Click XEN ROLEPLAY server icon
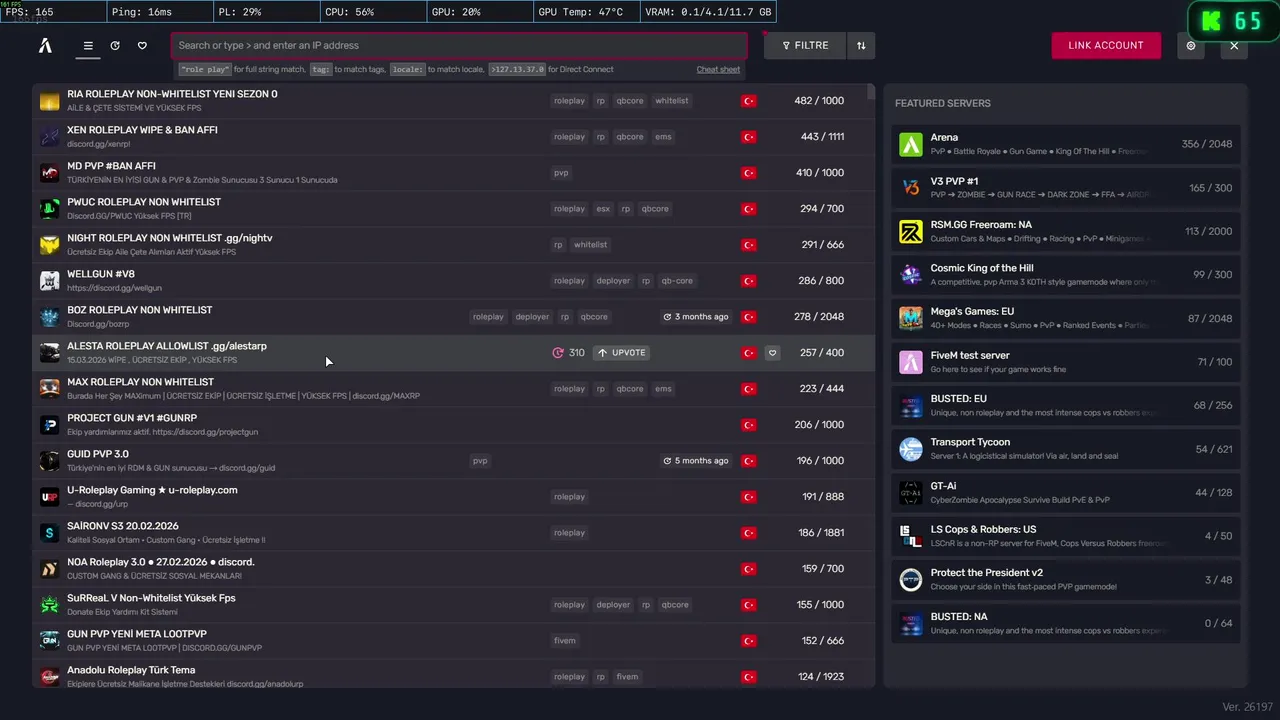This screenshot has height=720, width=1280. (x=50, y=137)
